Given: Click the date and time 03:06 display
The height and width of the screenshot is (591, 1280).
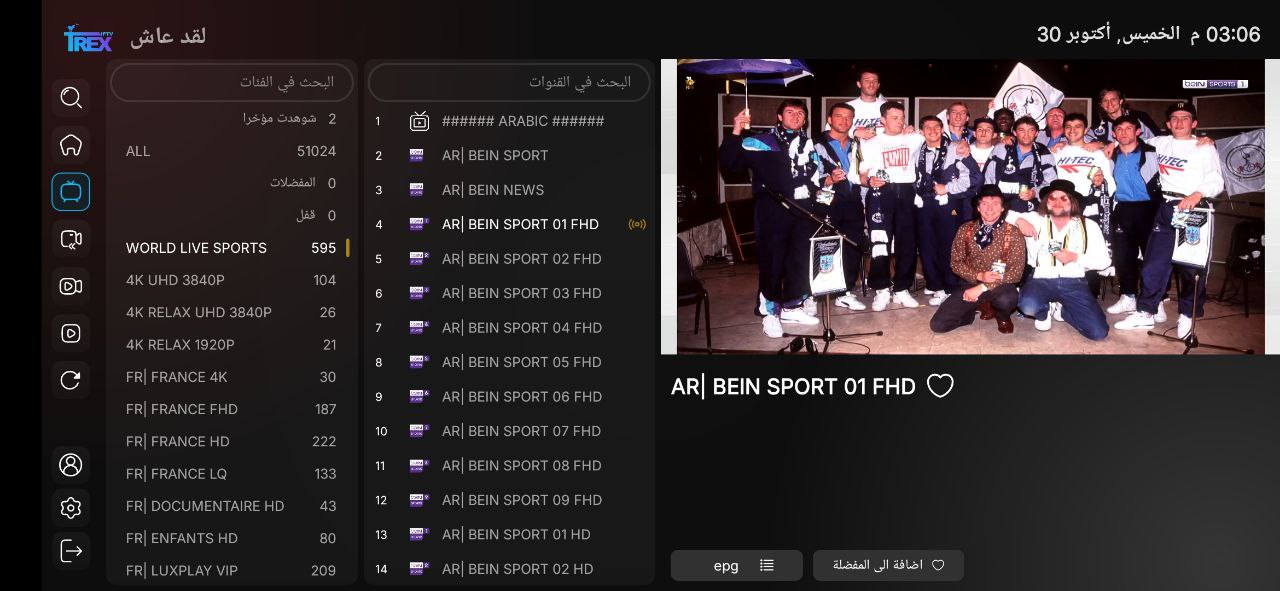Looking at the screenshot, I should pyautogui.click(x=1148, y=34).
